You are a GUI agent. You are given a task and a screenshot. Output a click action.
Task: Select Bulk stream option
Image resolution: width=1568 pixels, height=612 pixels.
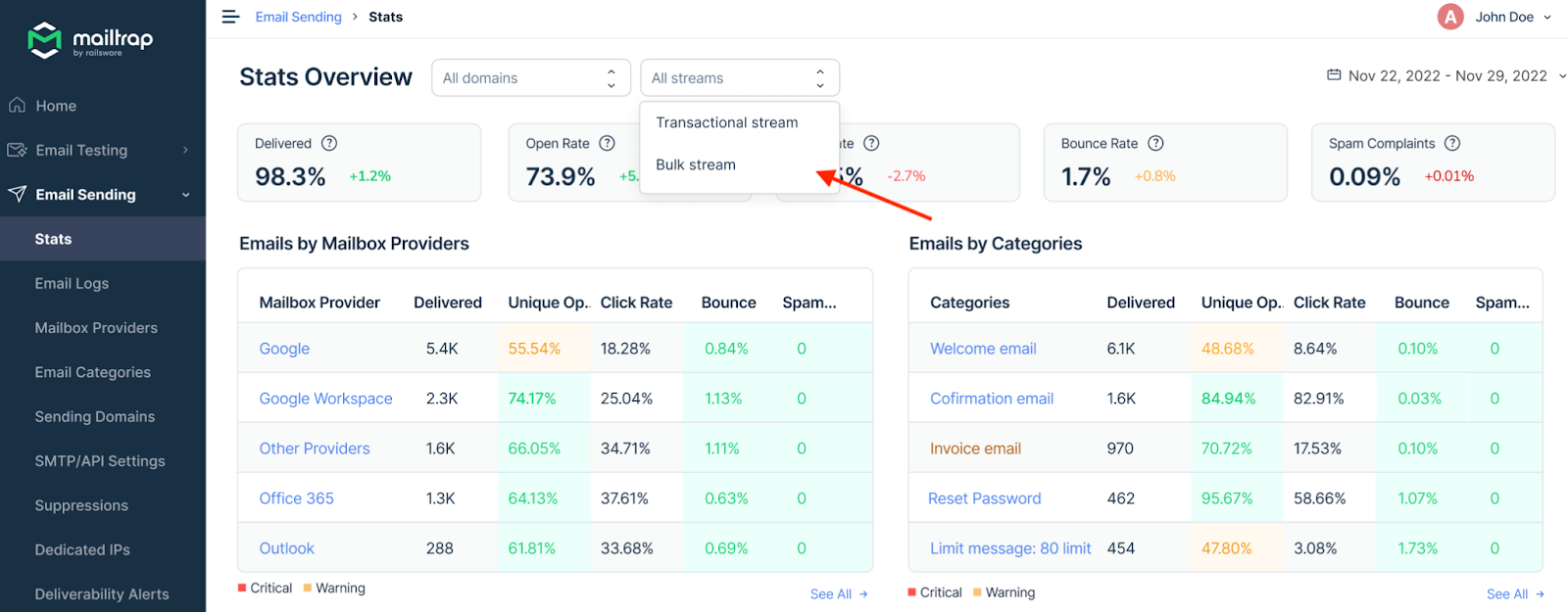(x=695, y=165)
